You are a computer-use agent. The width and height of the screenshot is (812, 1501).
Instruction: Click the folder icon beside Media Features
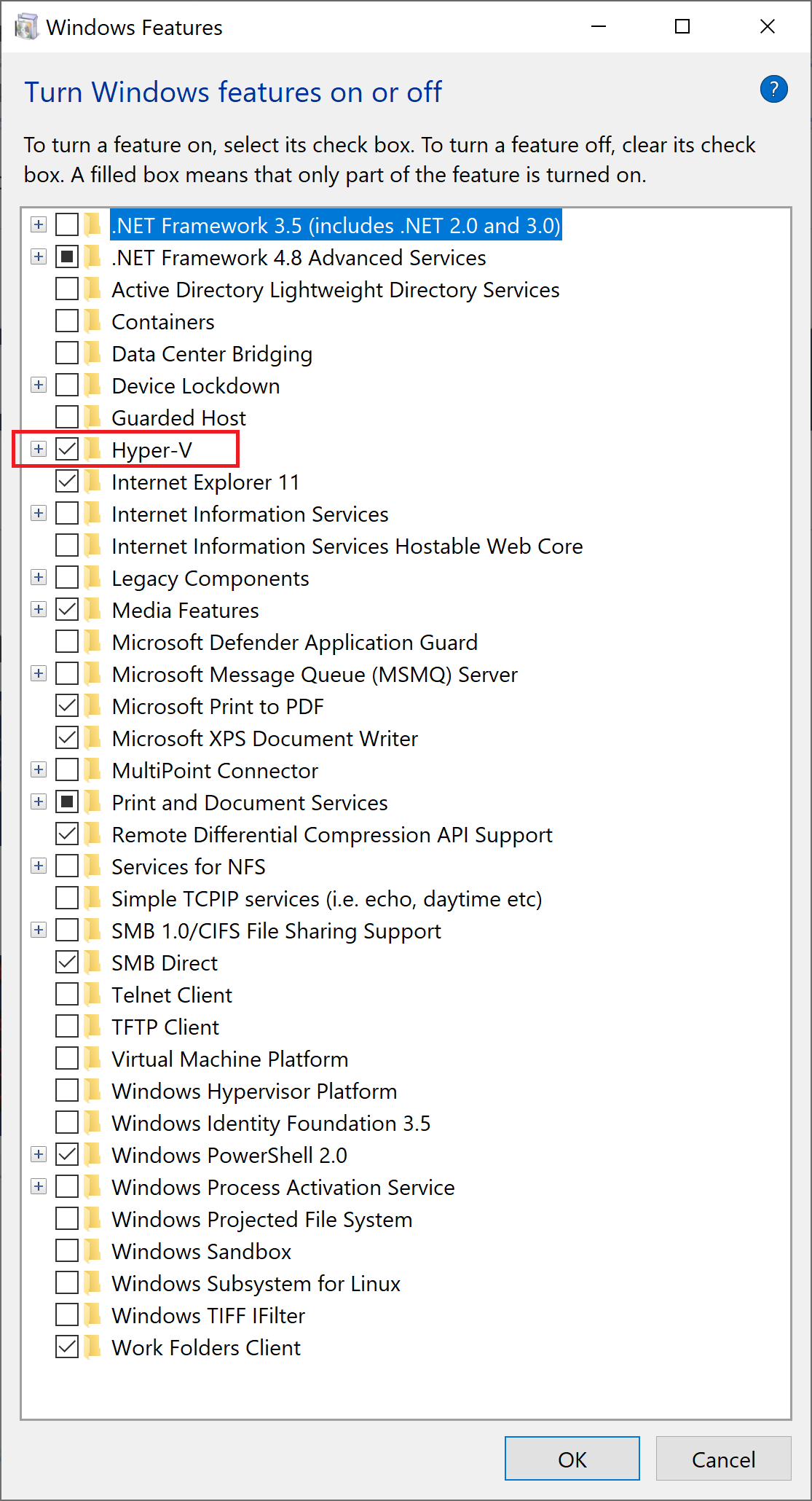(x=93, y=610)
